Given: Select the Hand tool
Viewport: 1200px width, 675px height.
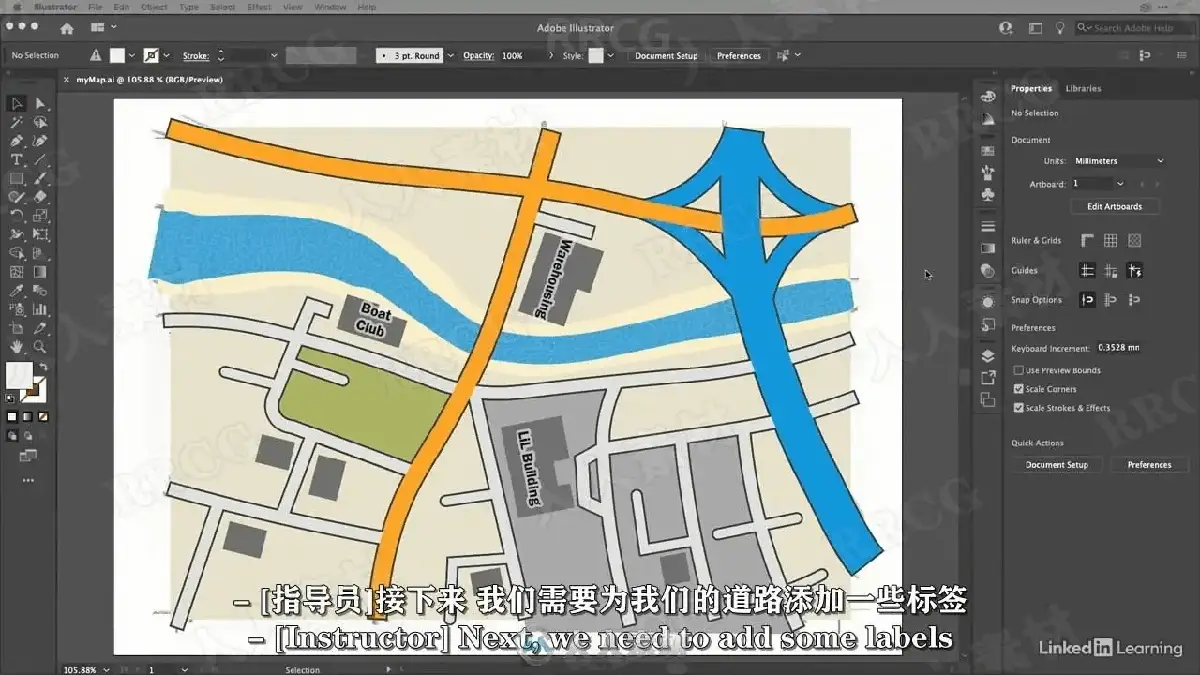Looking at the screenshot, I should tap(17, 347).
